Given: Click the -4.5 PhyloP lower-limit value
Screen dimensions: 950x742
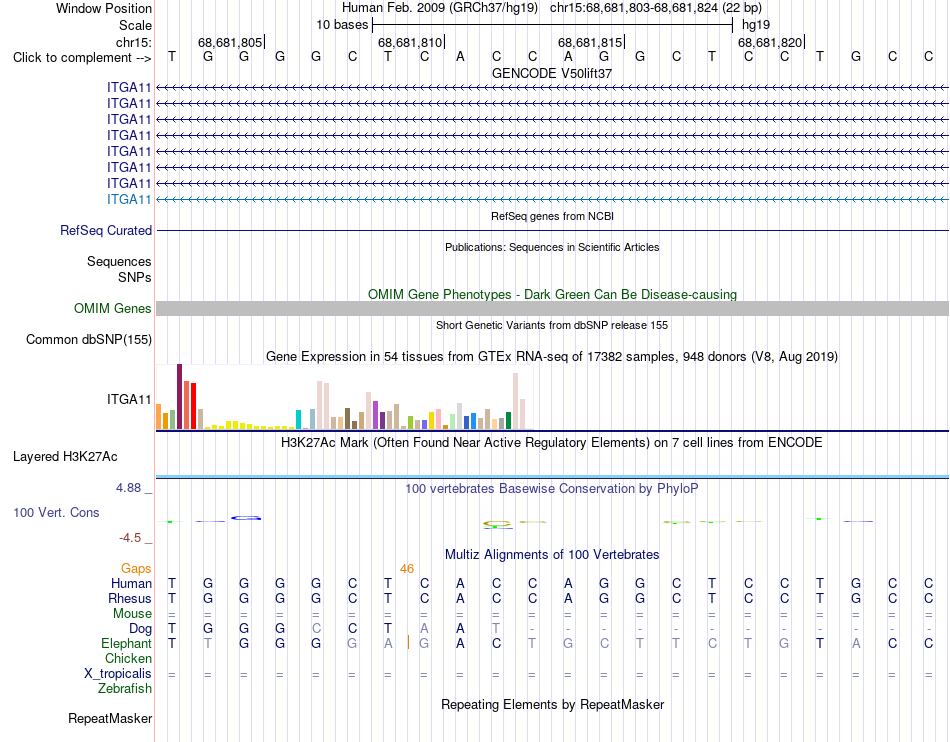Looking at the screenshot, I should click(130, 538).
